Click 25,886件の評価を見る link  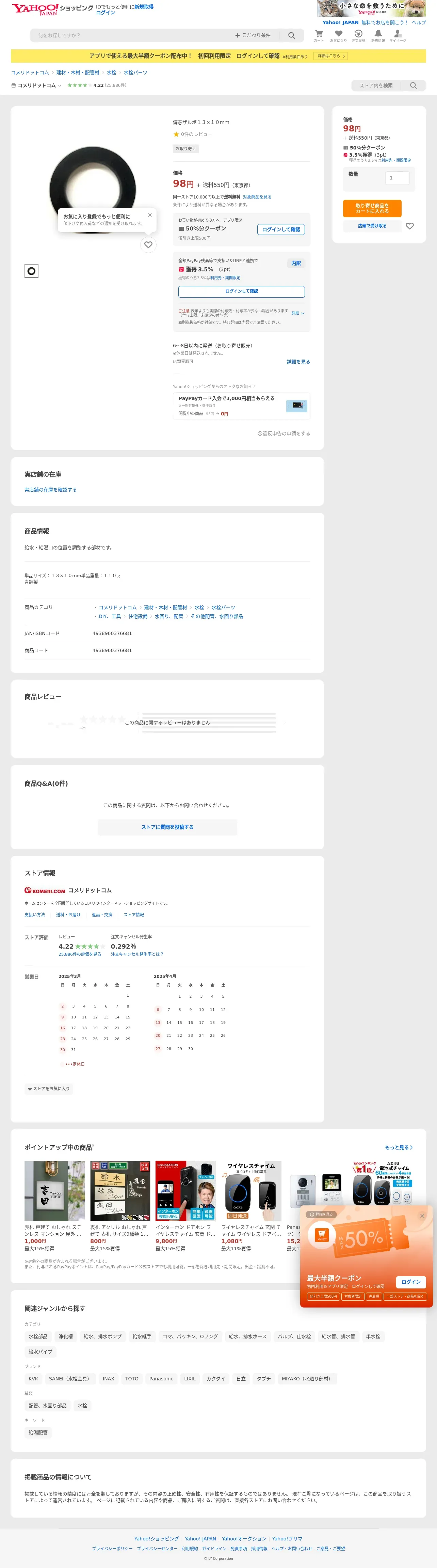[x=80, y=954]
